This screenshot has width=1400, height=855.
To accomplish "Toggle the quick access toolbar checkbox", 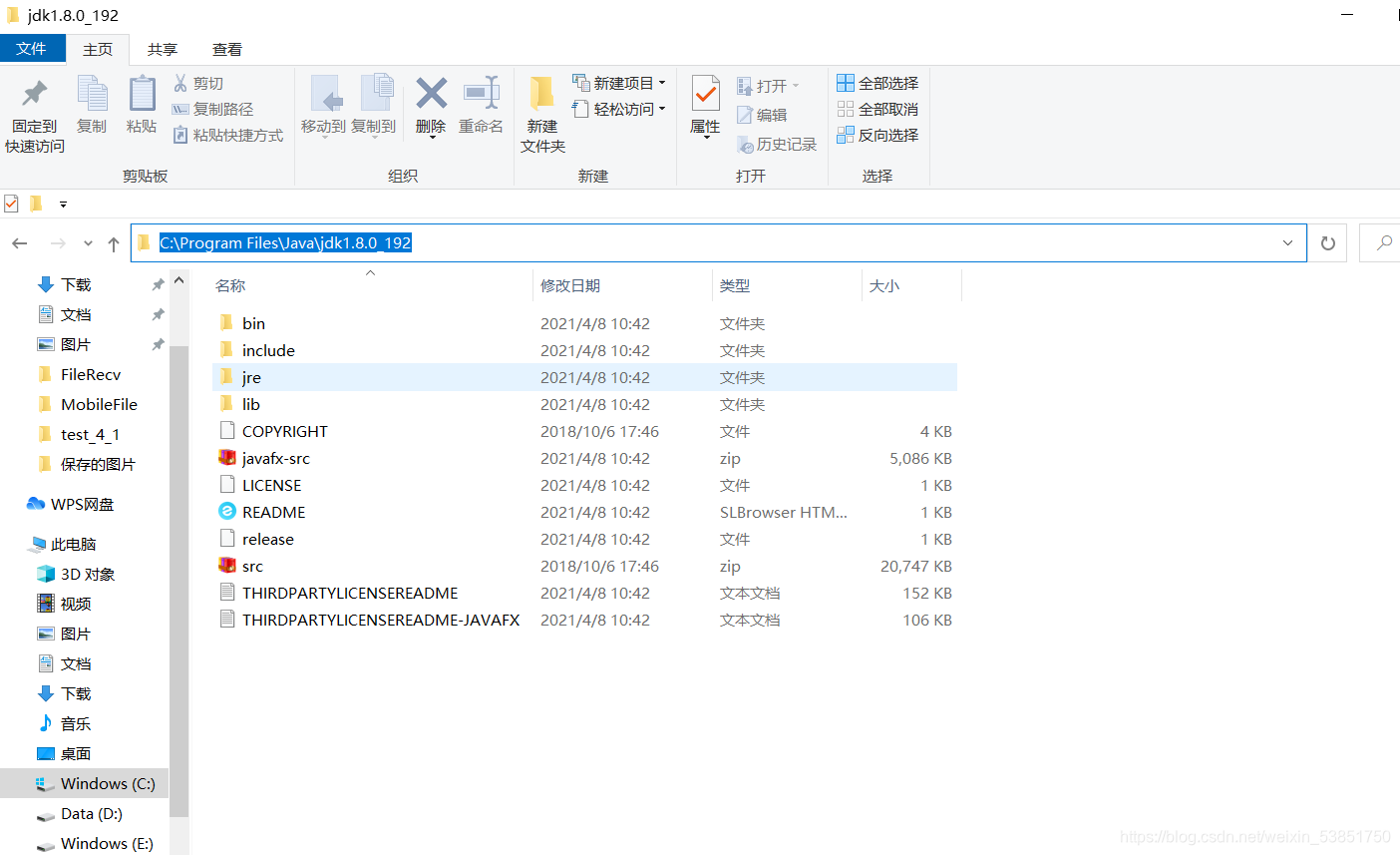I will click(11, 204).
